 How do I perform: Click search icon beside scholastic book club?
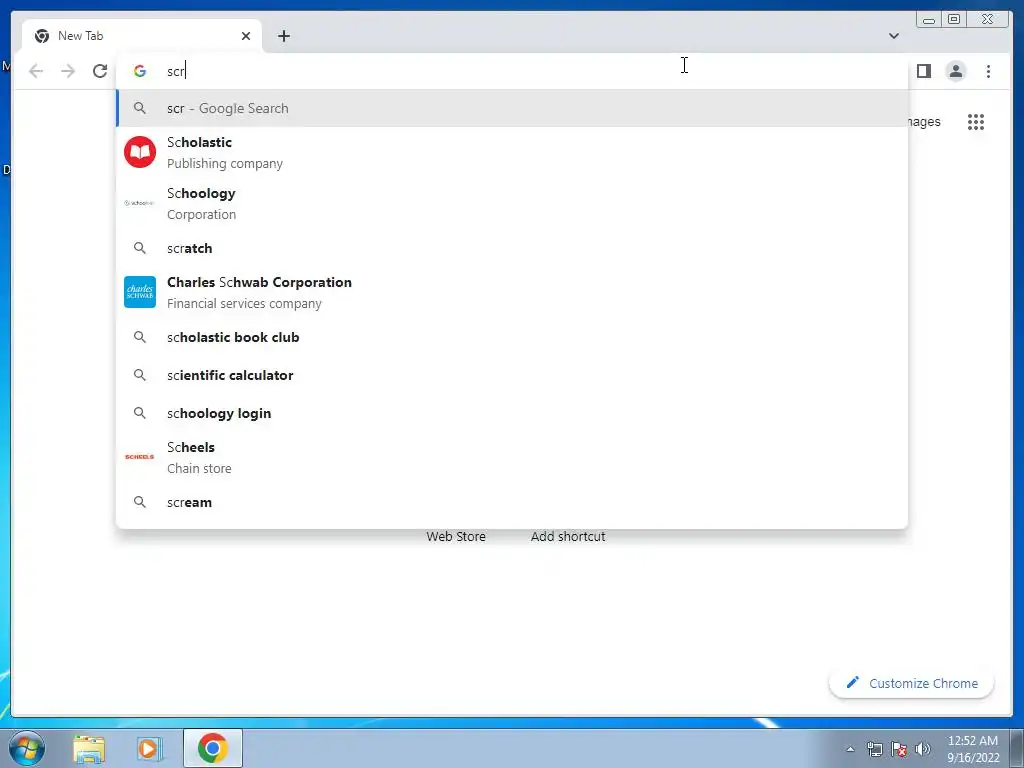point(140,337)
